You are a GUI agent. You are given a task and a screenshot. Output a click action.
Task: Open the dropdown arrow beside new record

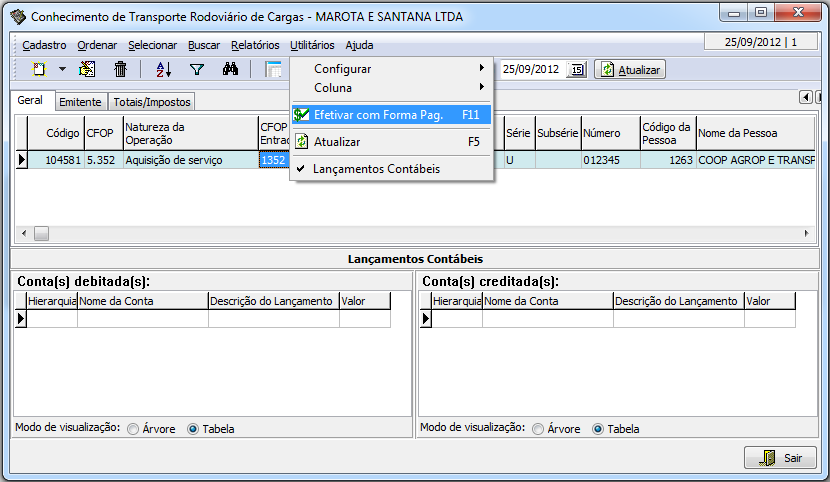click(61, 69)
